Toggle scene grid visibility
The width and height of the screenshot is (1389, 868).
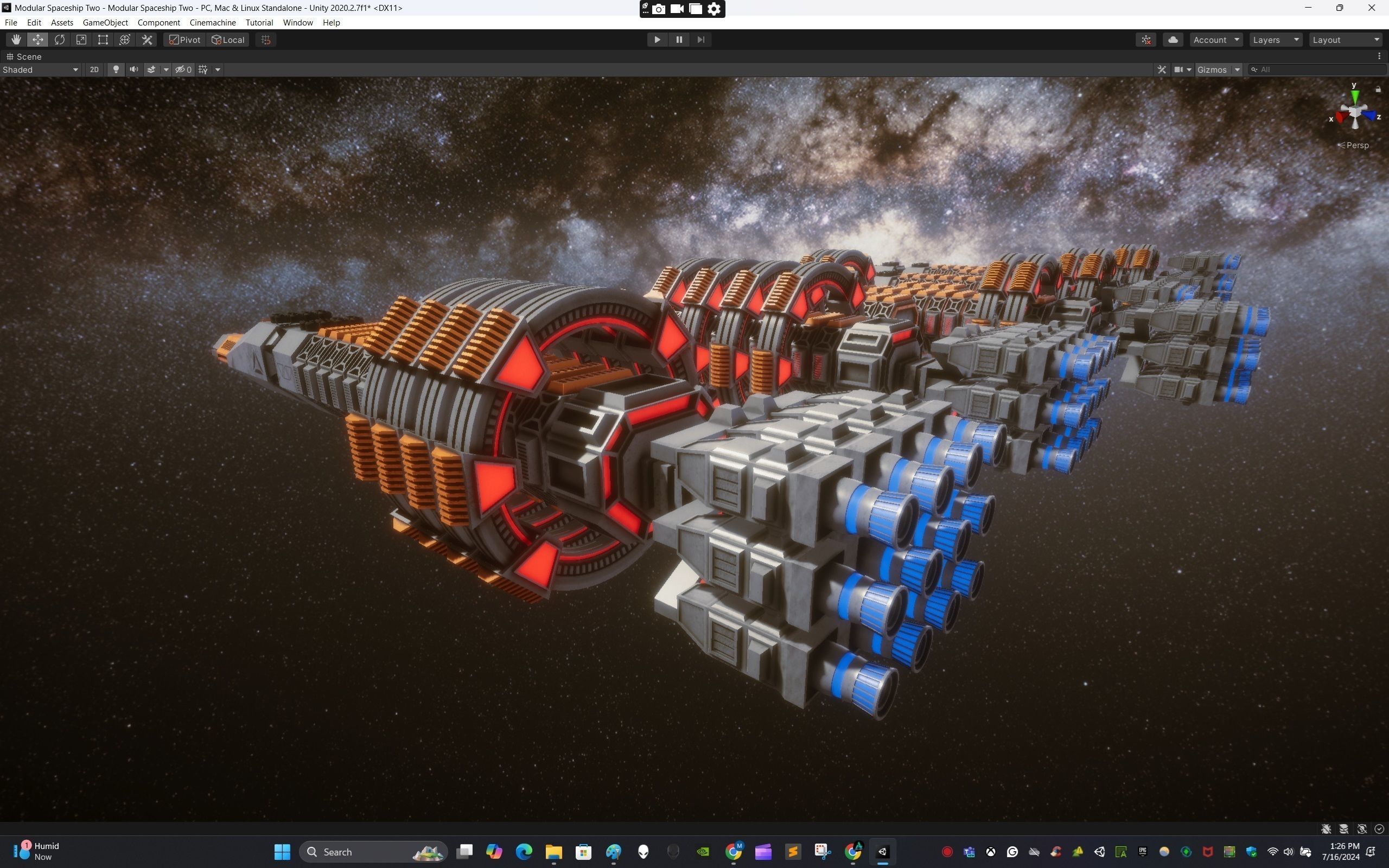pos(202,69)
